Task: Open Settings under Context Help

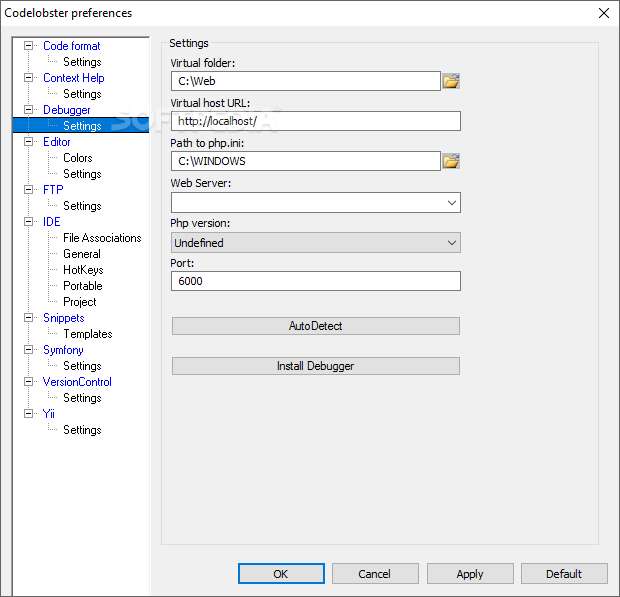Action: click(82, 94)
